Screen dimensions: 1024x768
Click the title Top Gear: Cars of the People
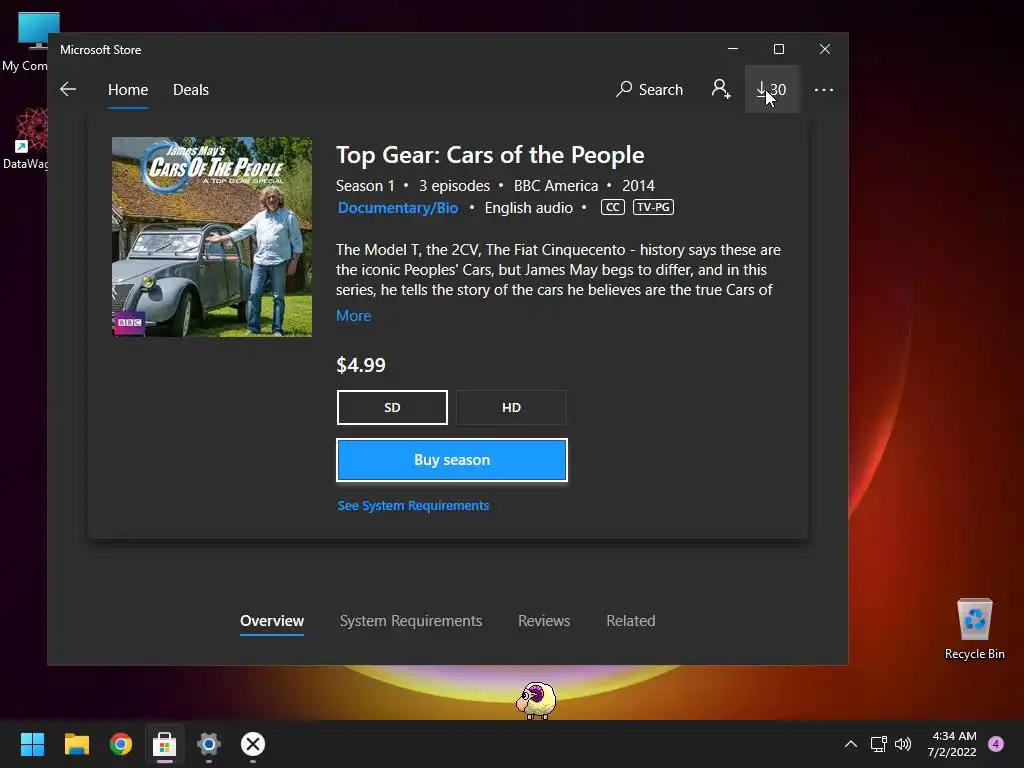(x=490, y=155)
